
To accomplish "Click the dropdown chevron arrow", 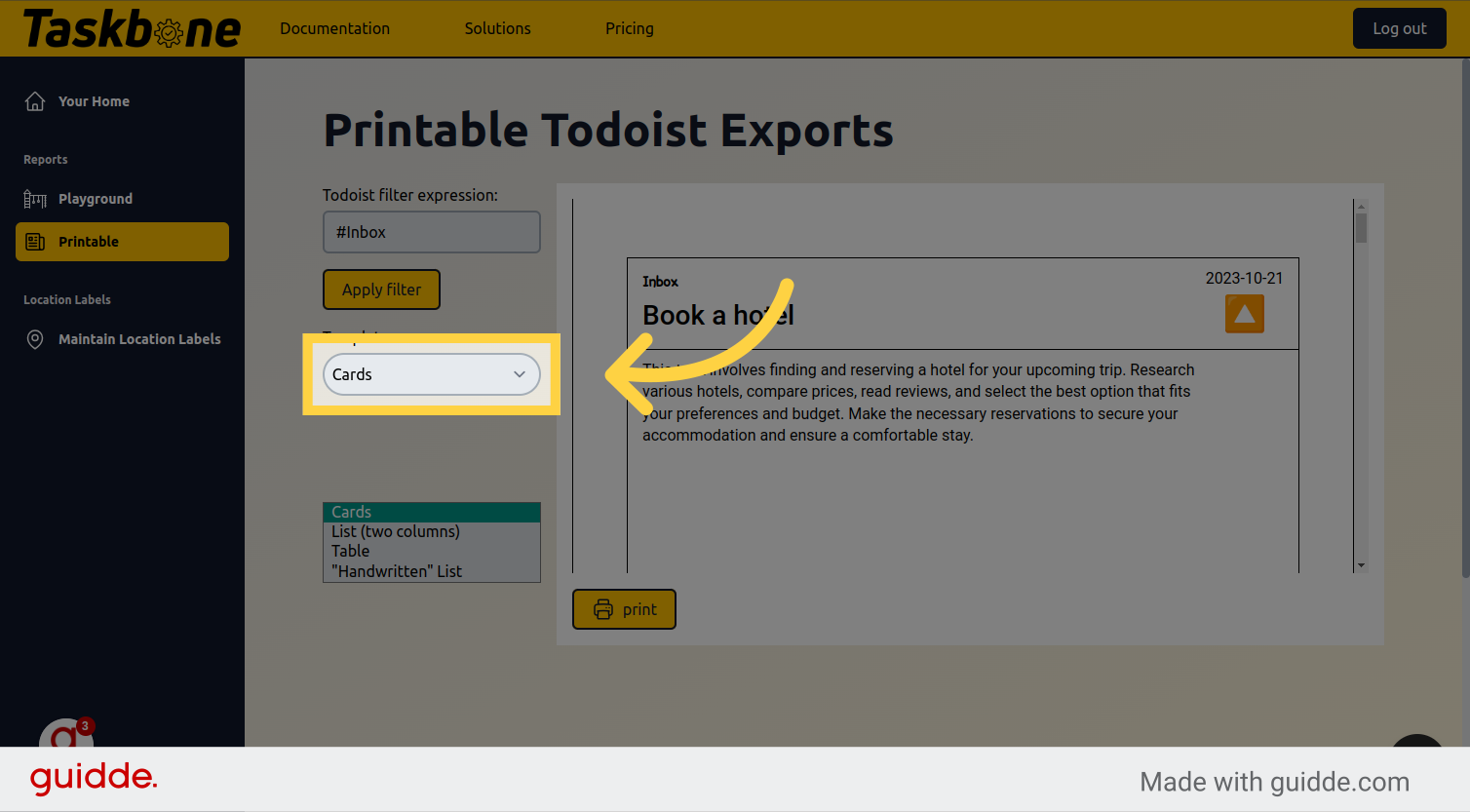I will (x=520, y=374).
